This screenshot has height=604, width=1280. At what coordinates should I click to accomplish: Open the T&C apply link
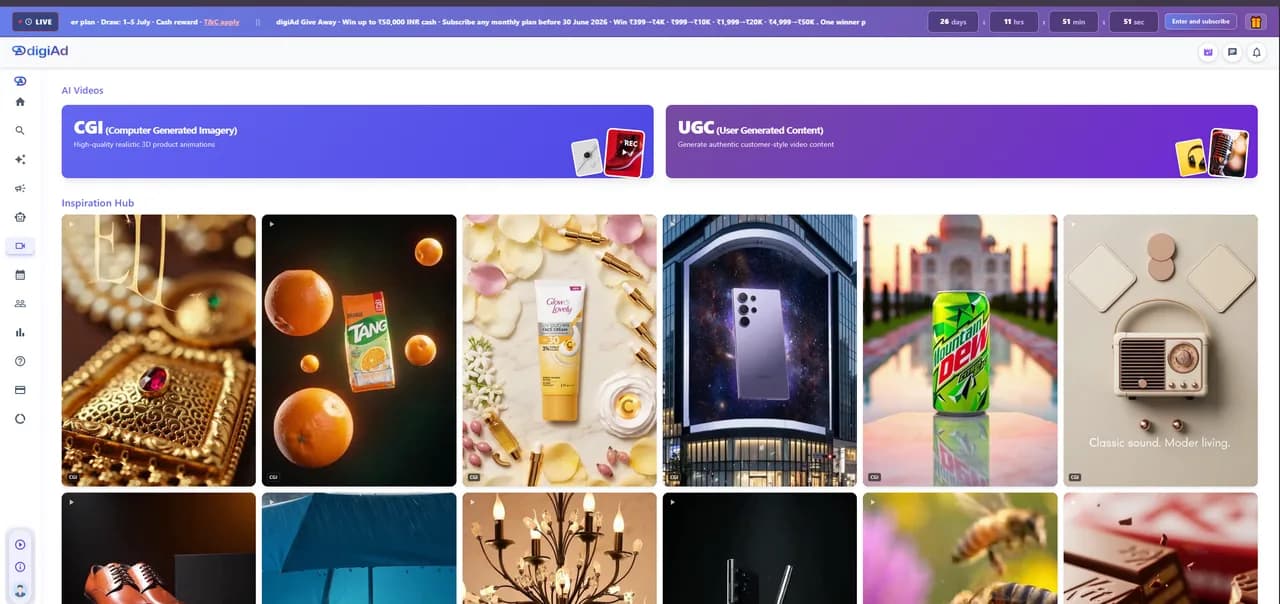point(221,21)
